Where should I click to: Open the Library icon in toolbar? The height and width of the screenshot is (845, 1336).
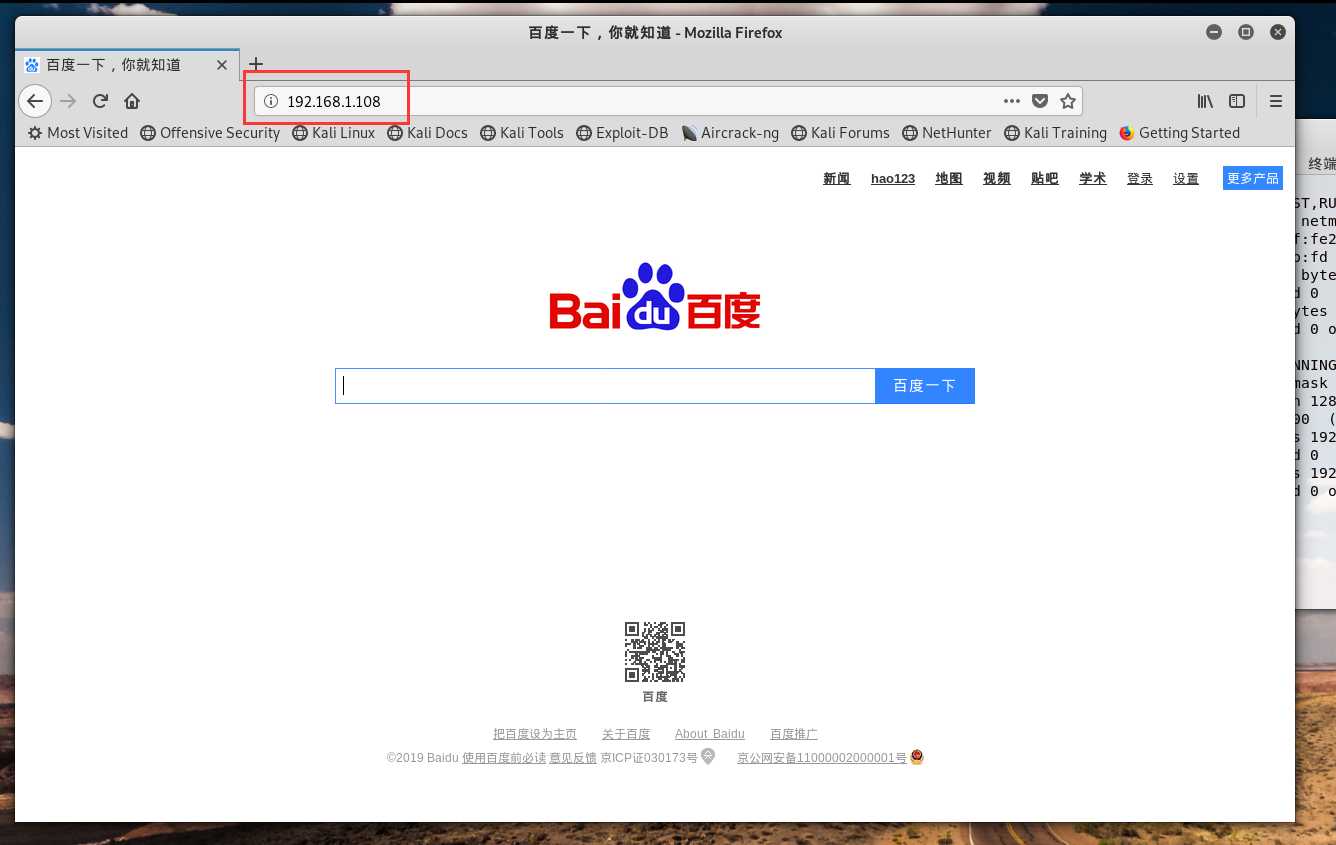[1206, 101]
